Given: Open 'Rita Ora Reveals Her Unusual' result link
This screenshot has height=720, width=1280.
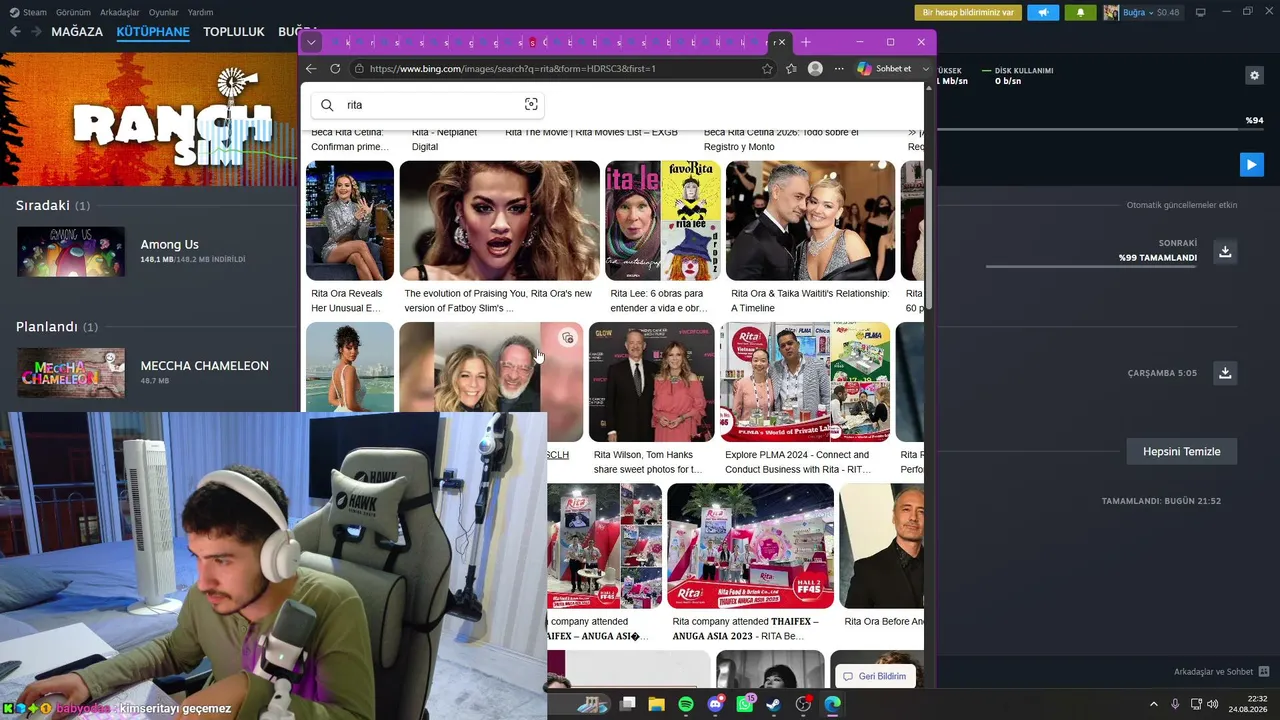Looking at the screenshot, I should point(347,301).
